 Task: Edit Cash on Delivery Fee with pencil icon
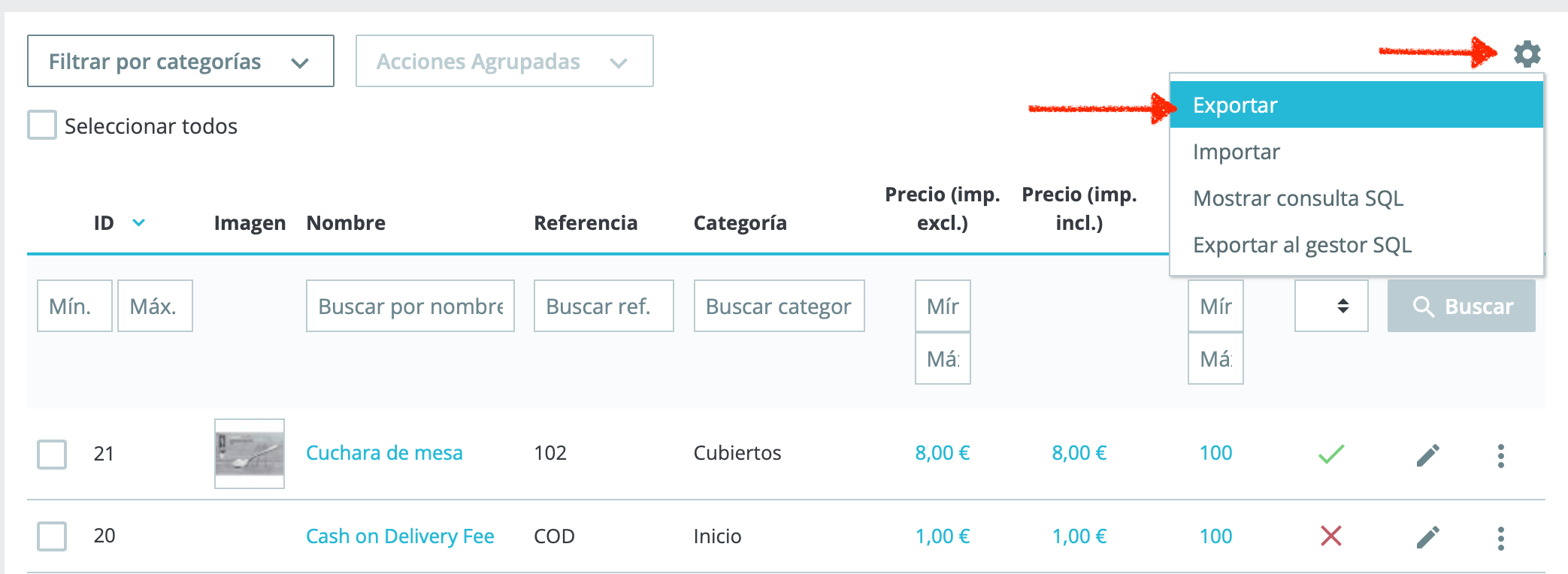(1427, 537)
